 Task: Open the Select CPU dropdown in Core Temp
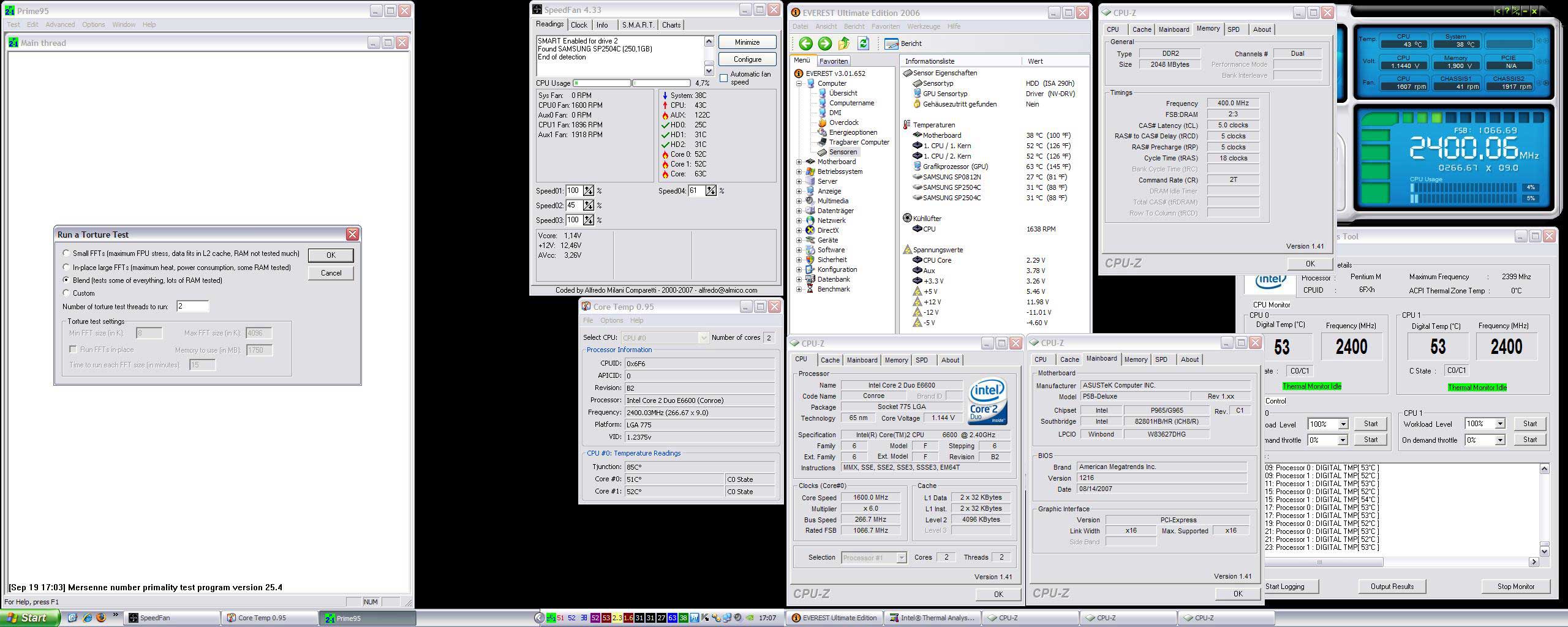[703, 337]
